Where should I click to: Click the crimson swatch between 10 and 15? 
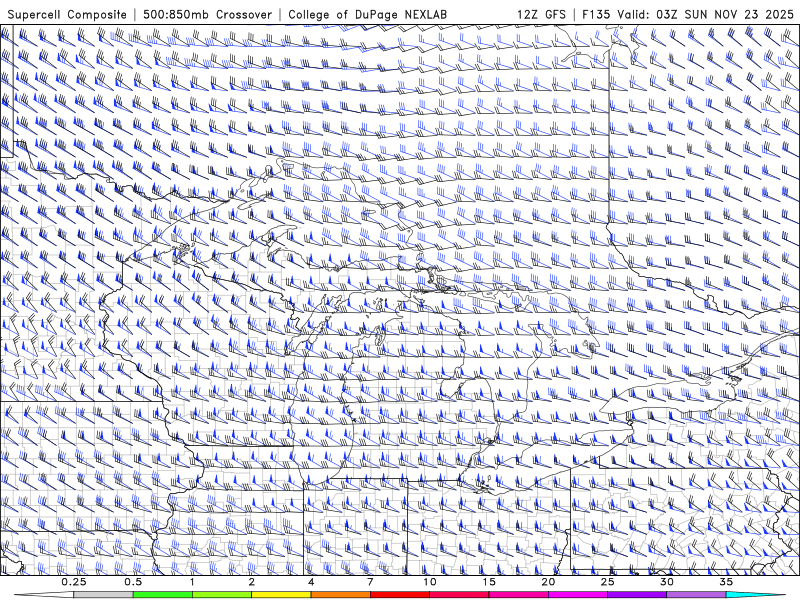459,595
